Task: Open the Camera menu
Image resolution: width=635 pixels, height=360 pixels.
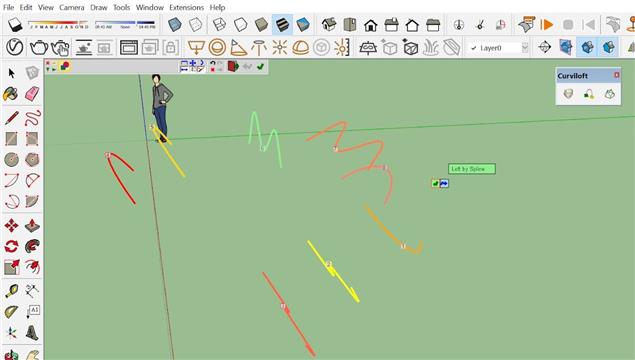Action: (x=72, y=7)
